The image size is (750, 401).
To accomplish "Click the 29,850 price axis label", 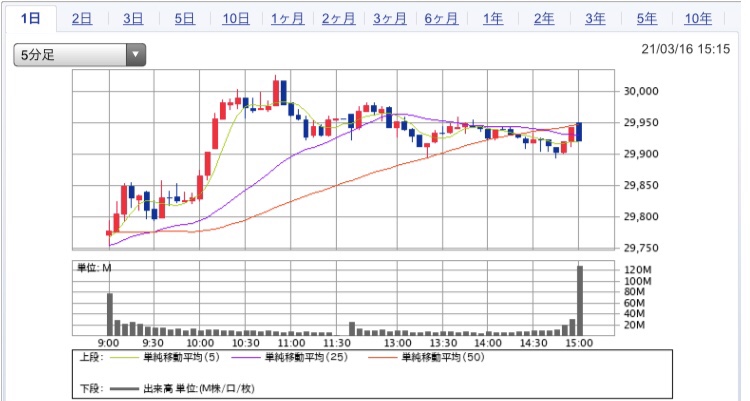I will pos(641,185).
